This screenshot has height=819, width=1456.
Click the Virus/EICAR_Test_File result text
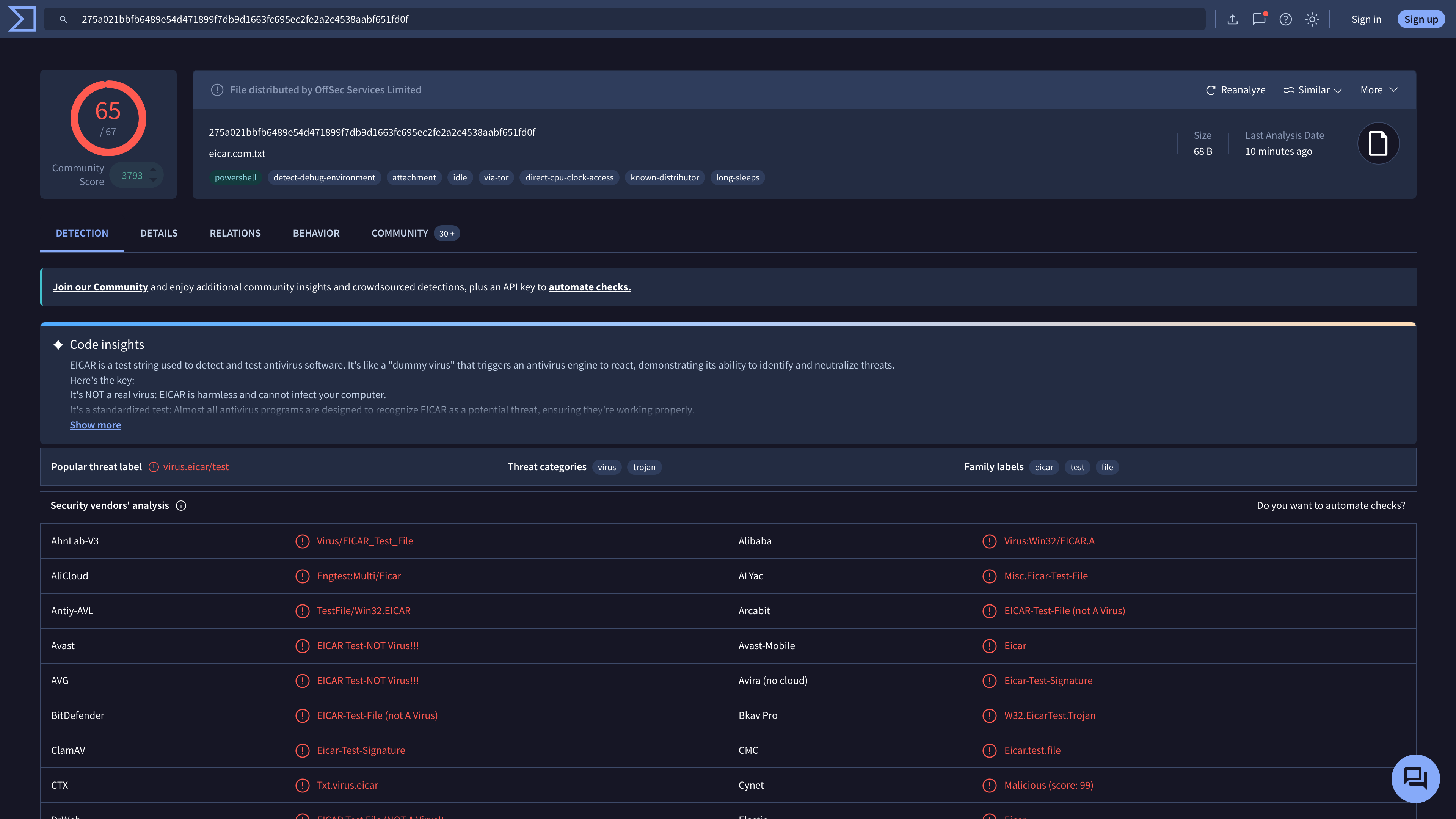(x=364, y=541)
